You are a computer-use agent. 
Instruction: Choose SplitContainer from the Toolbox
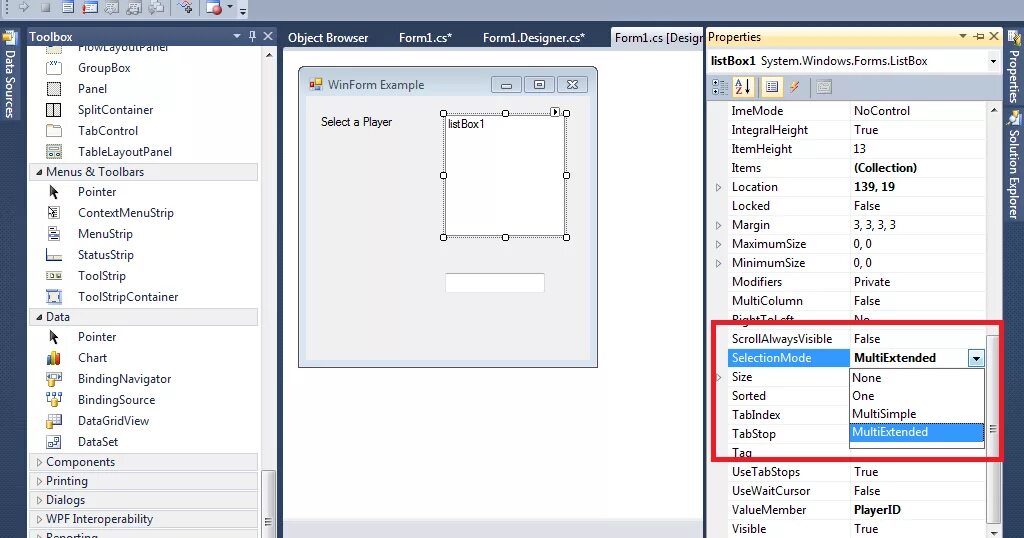pyautogui.click(x=116, y=110)
